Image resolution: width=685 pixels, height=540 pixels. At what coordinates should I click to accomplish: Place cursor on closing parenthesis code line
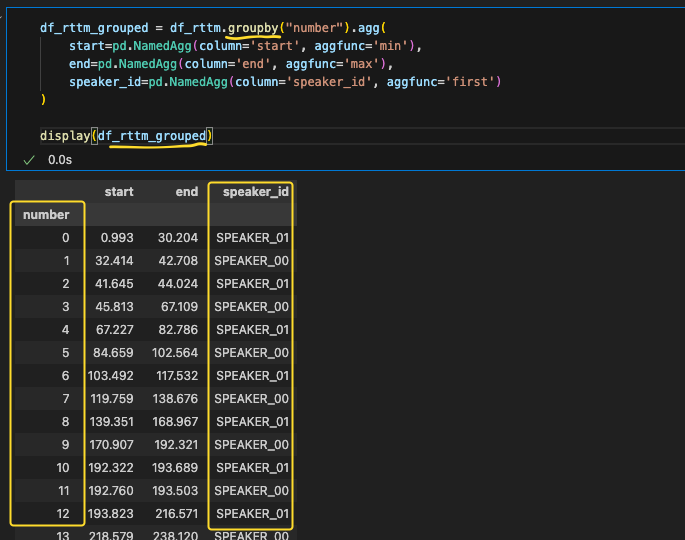tap(43, 100)
